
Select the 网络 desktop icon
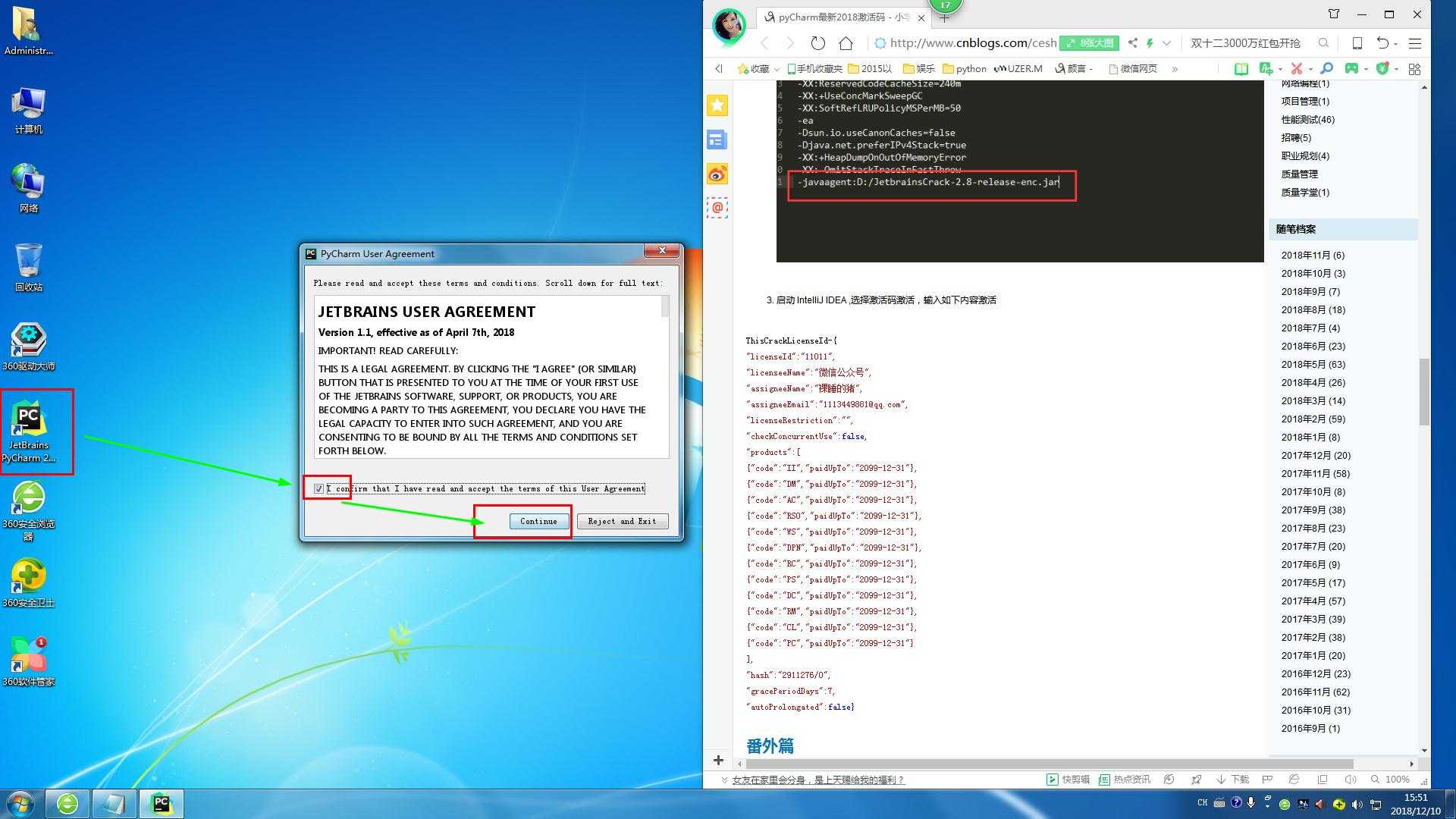coord(29,189)
